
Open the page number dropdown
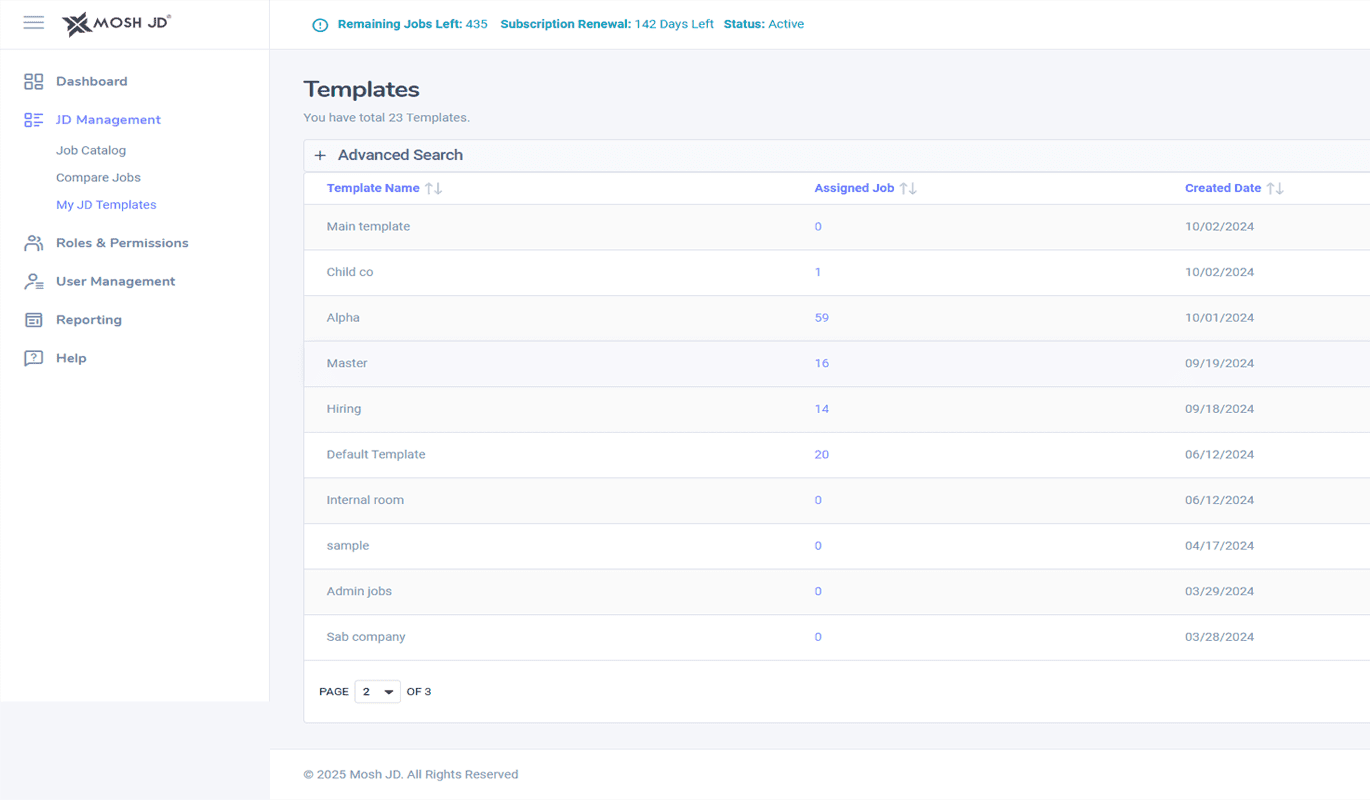click(x=377, y=691)
